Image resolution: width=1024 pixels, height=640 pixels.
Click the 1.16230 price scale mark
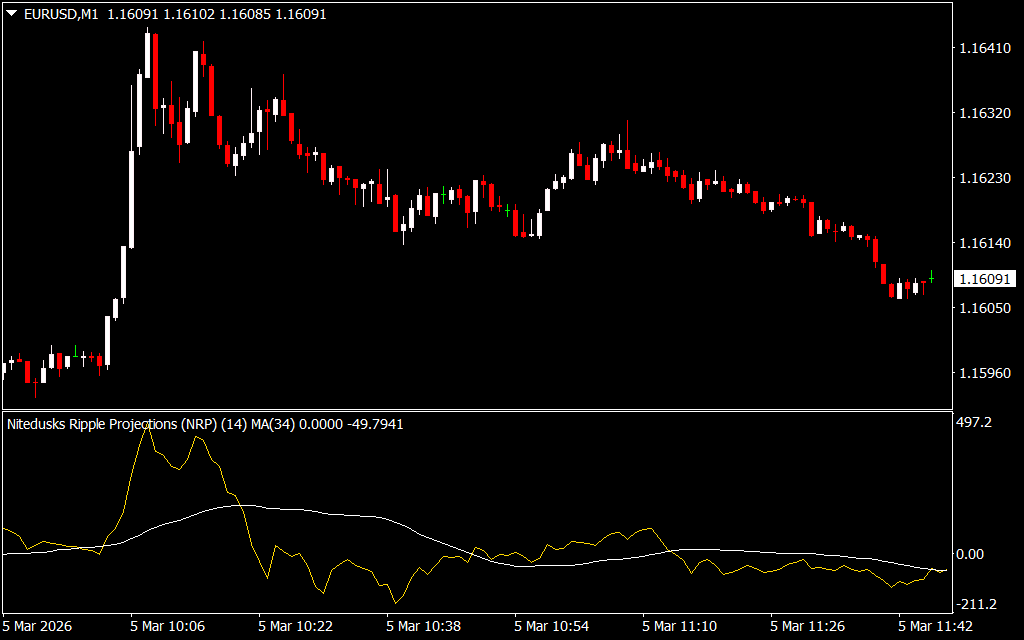pos(984,178)
